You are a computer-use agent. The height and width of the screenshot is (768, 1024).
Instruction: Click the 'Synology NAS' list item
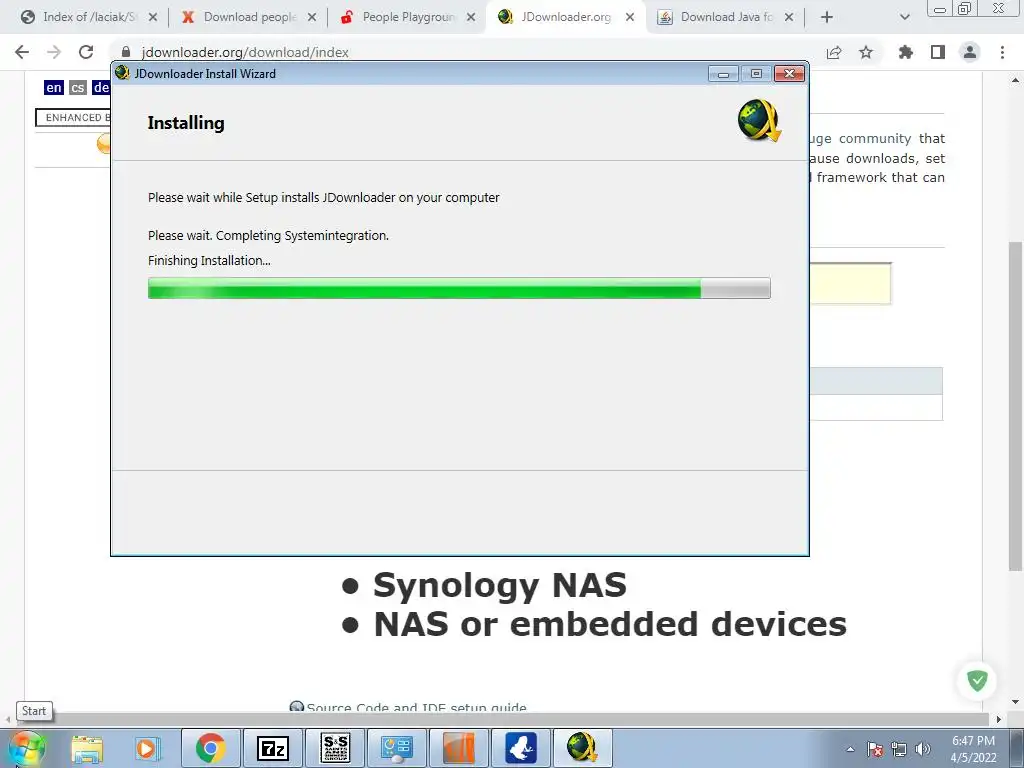click(500, 584)
